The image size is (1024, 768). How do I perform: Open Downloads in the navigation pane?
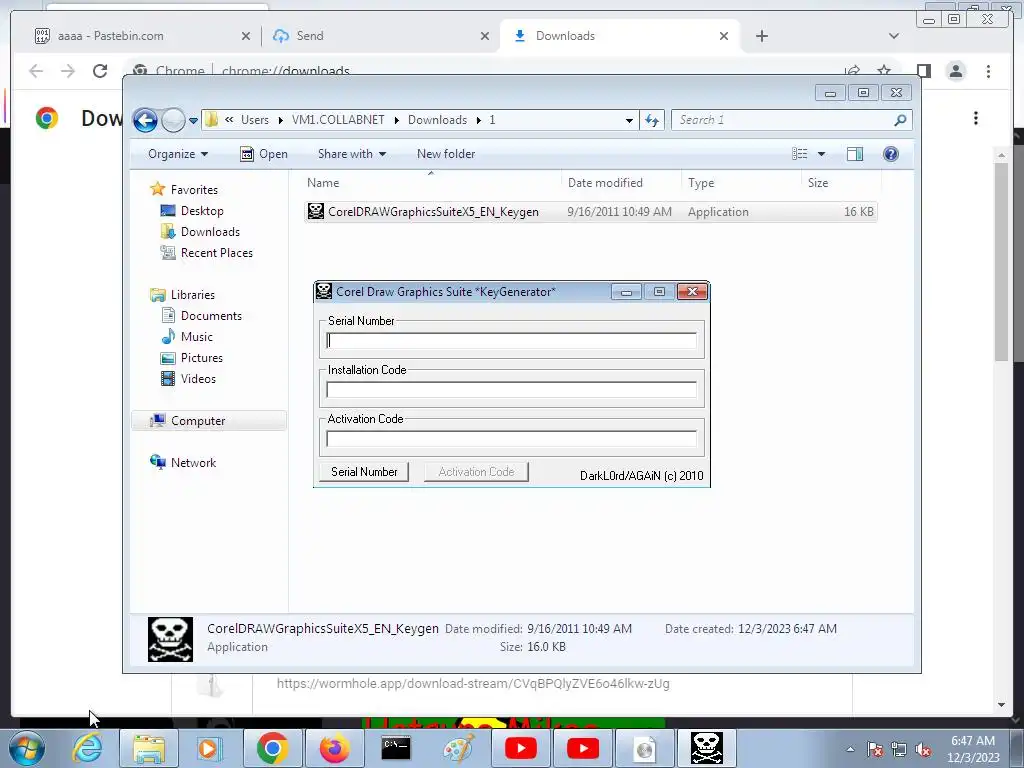pos(210,232)
